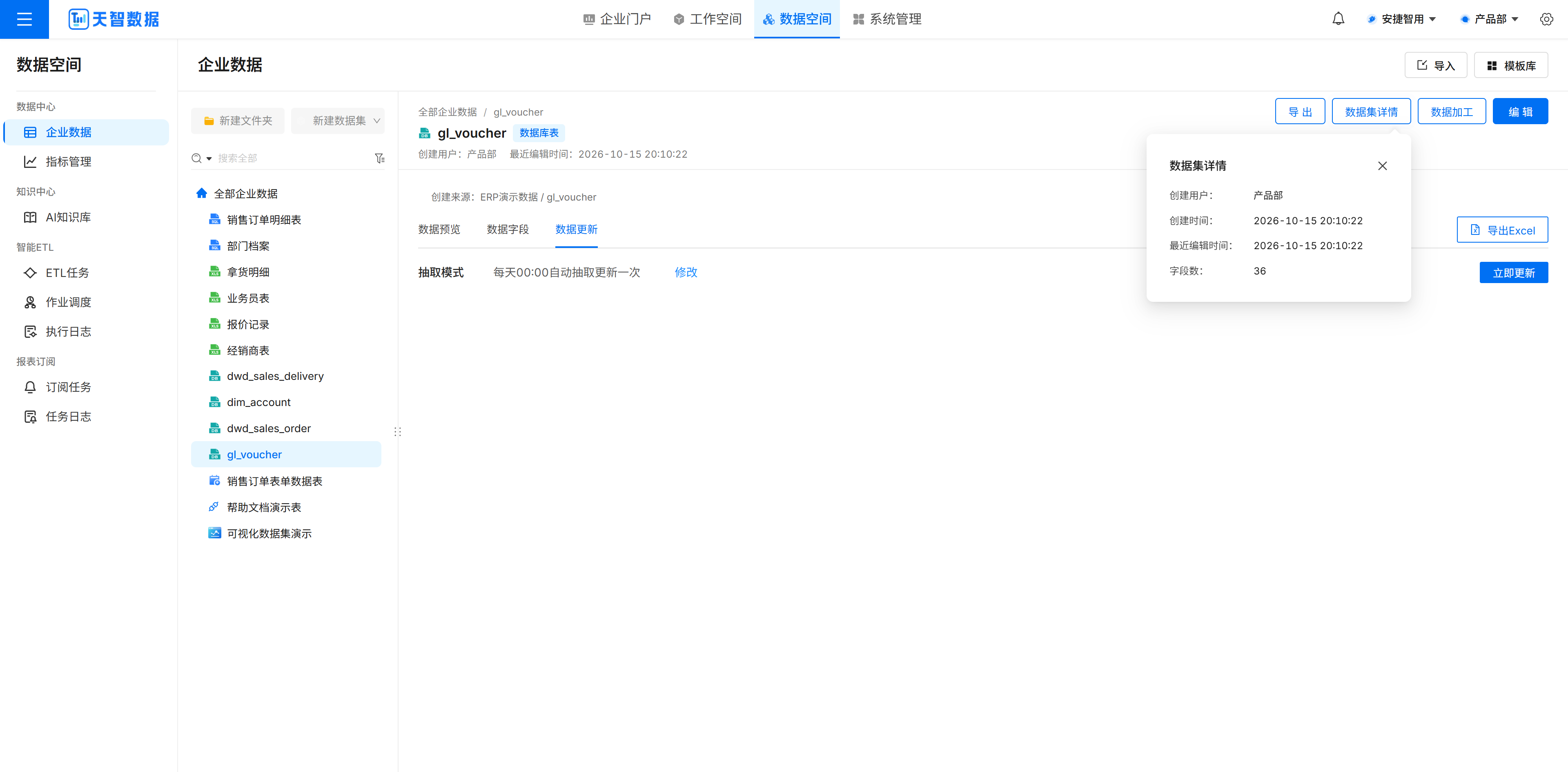Go to all enterprise data home icon
Image resolution: width=1568 pixels, height=772 pixels.
[201, 194]
